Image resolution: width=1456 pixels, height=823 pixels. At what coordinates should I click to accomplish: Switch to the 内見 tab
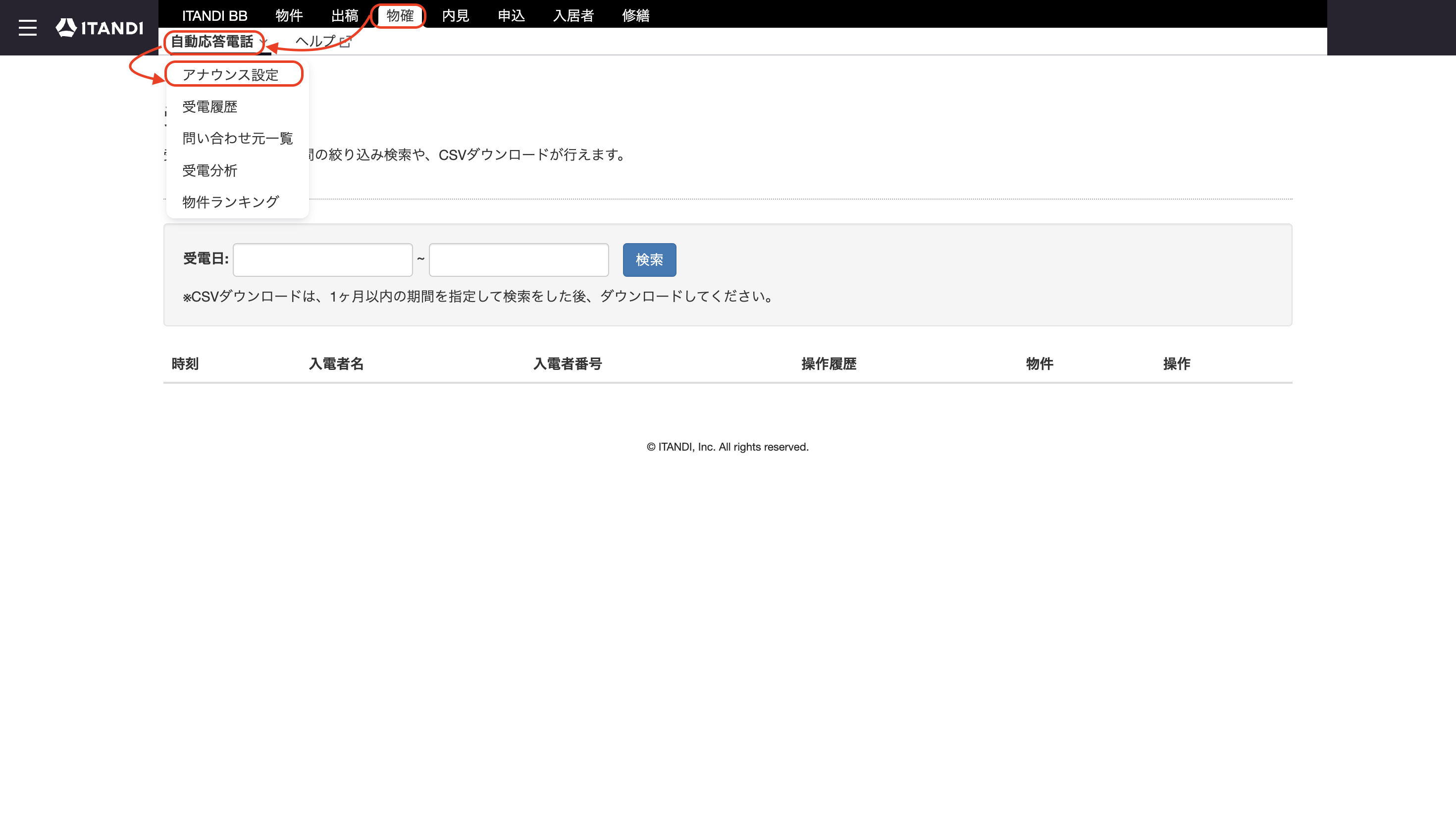tap(456, 15)
